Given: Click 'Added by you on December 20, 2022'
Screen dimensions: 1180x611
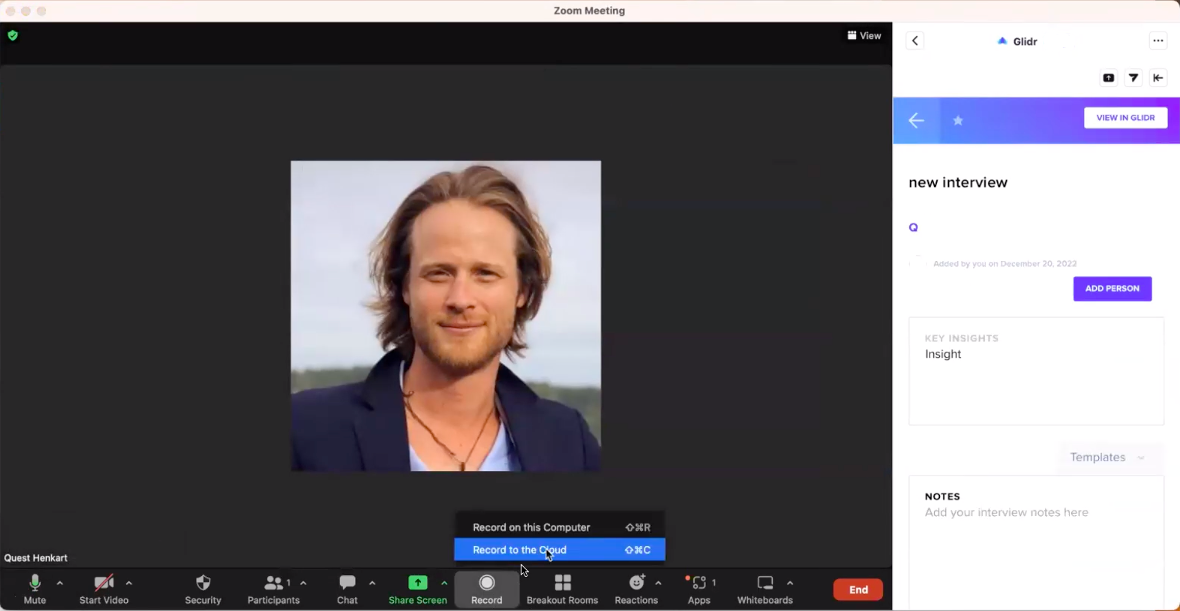Looking at the screenshot, I should [1005, 264].
